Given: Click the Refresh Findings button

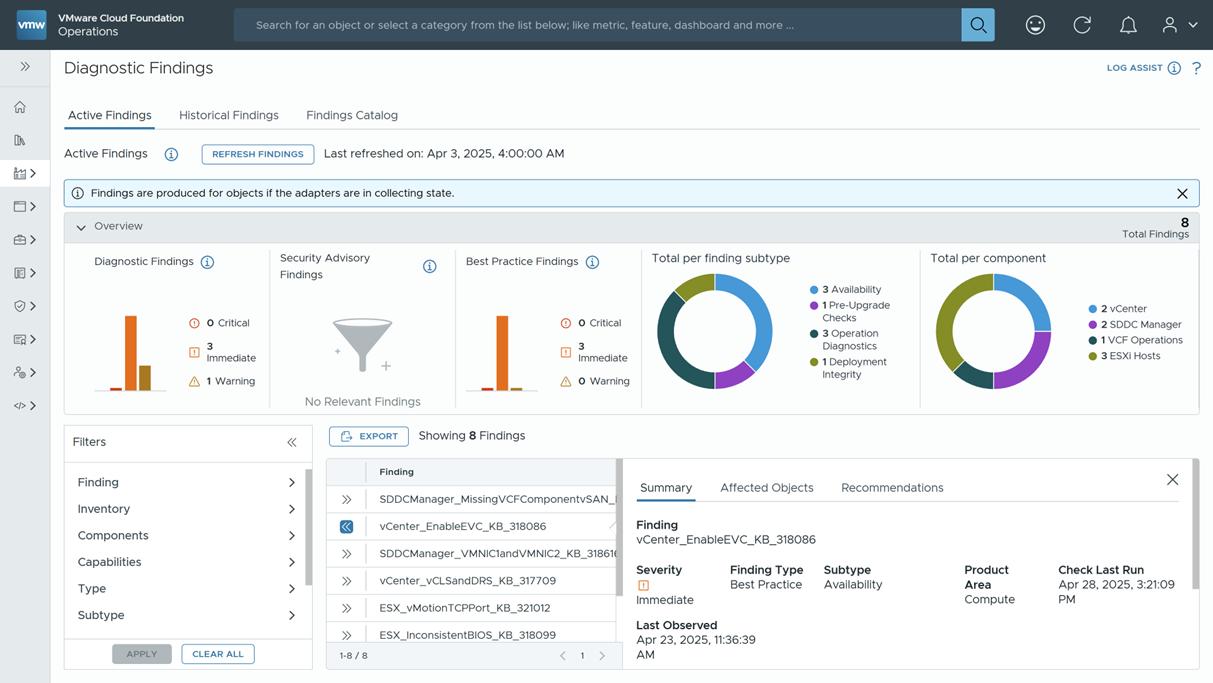Looking at the screenshot, I should pos(258,154).
